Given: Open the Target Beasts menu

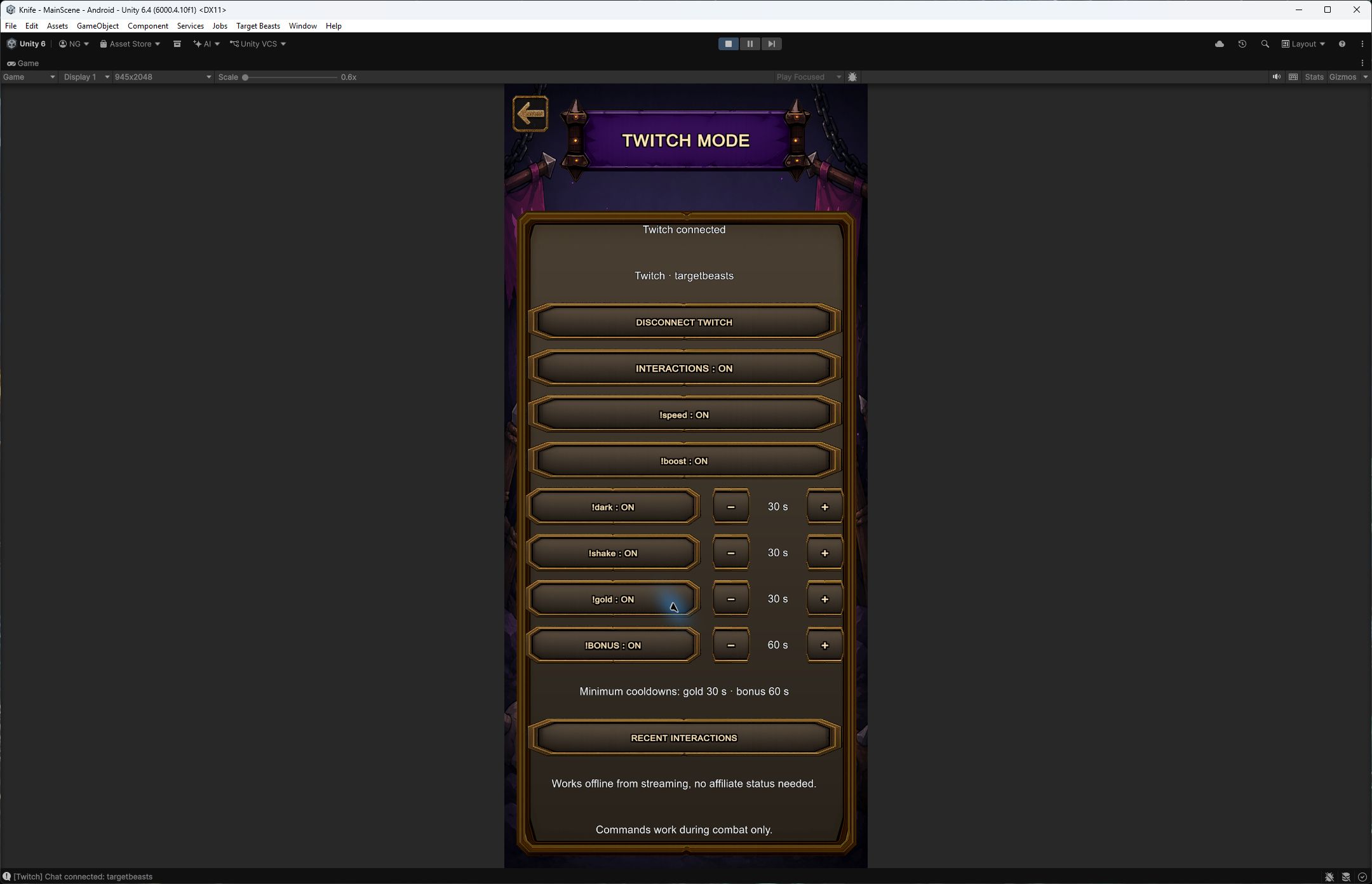Looking at the screenshot, I should [x=258, y=26].
